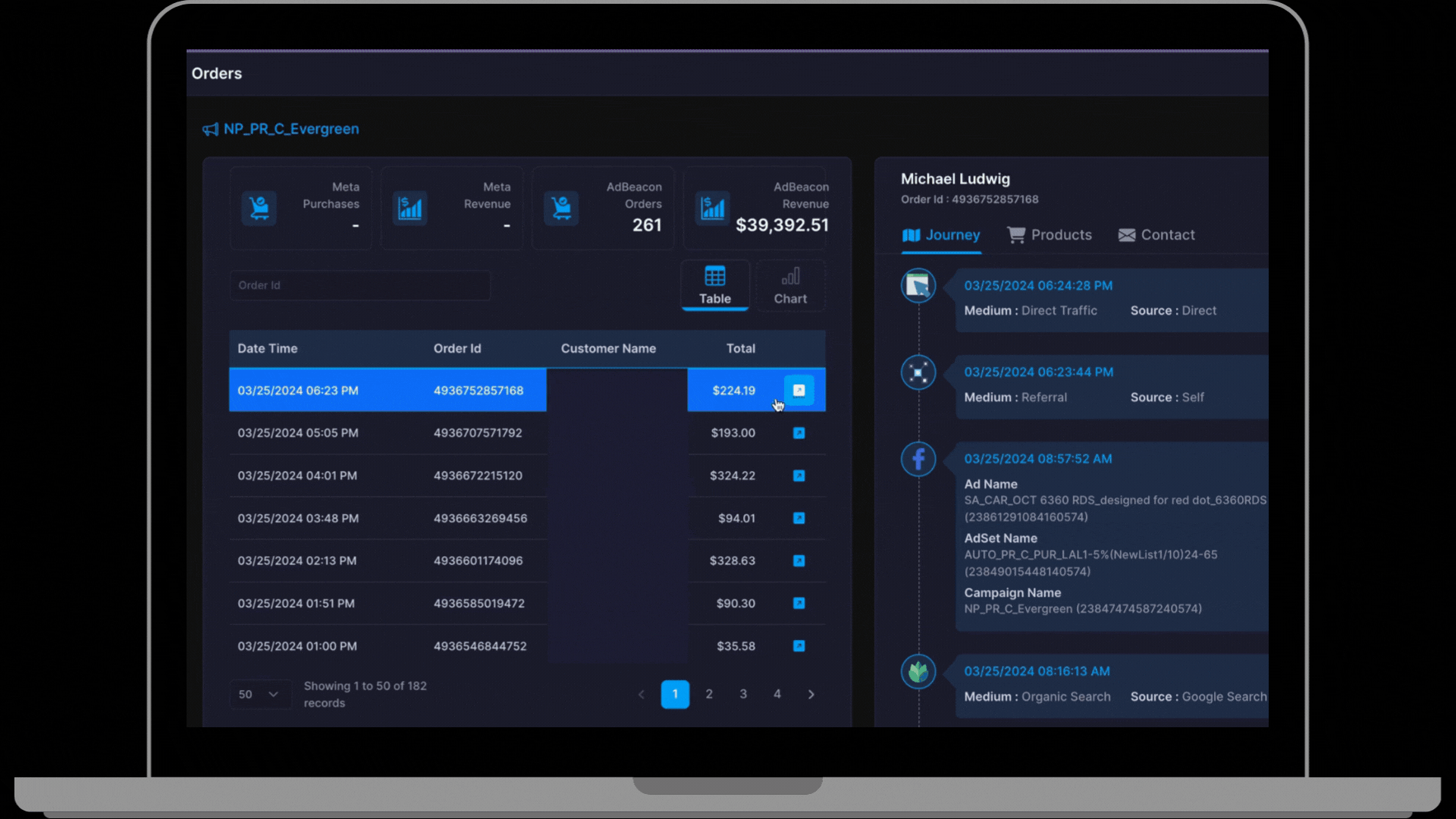Image resolution: width=1456 pixels, height=819 pixels.
Task: Open the 50 records per page dropdown
Action: (259, 694)
